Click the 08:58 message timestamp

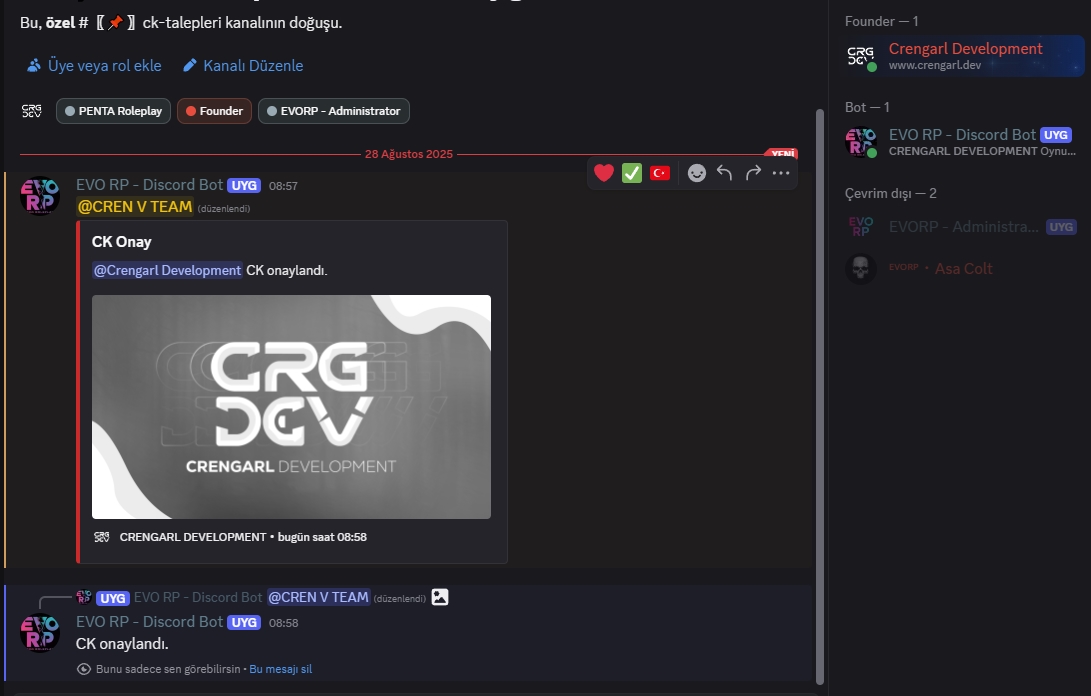[x=283, y=623]
